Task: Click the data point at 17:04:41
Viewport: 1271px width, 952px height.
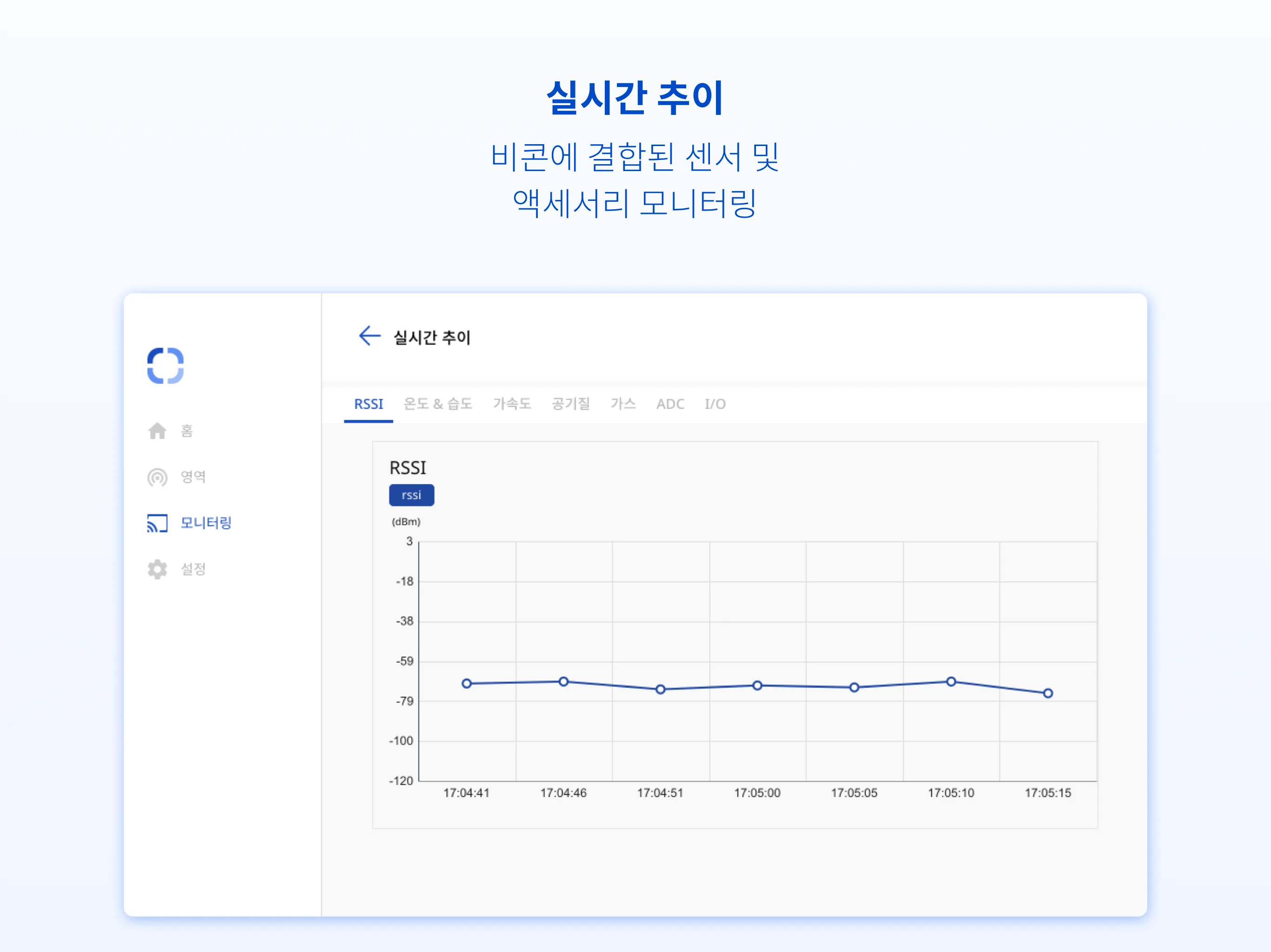Action: [x=467, y=684]
